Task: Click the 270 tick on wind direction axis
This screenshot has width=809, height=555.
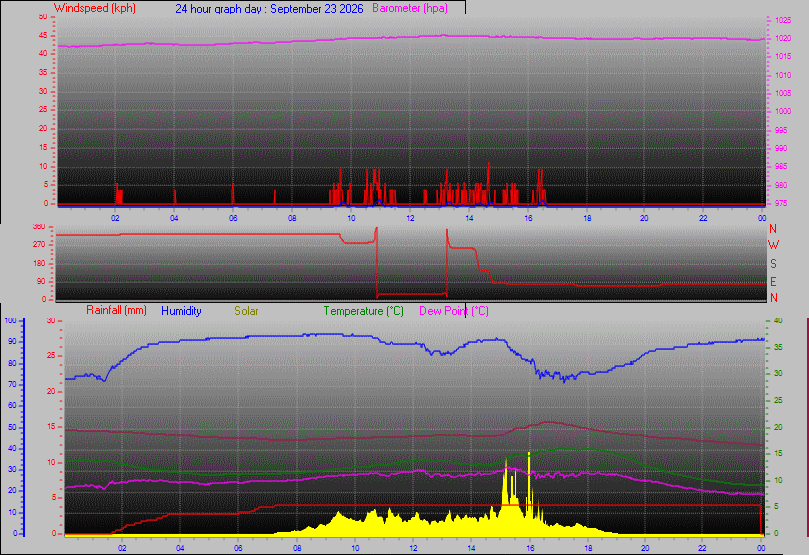Action: pyautogui.click(x=39, y=244)
